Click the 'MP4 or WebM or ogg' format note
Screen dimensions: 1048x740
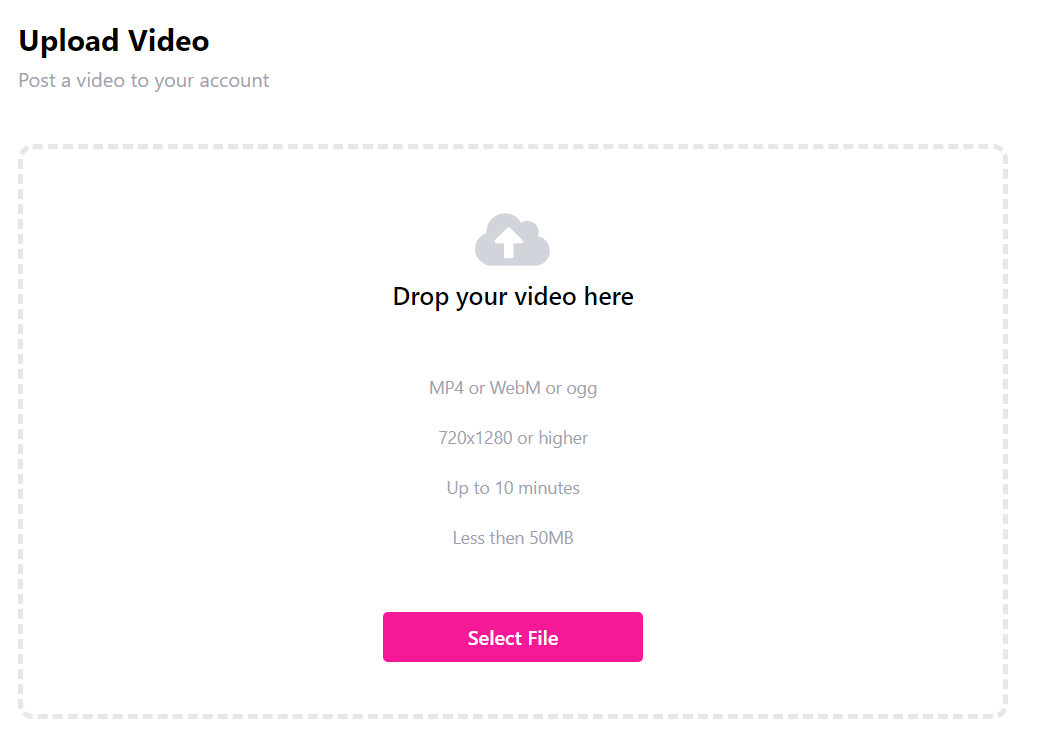coord(513,388)
